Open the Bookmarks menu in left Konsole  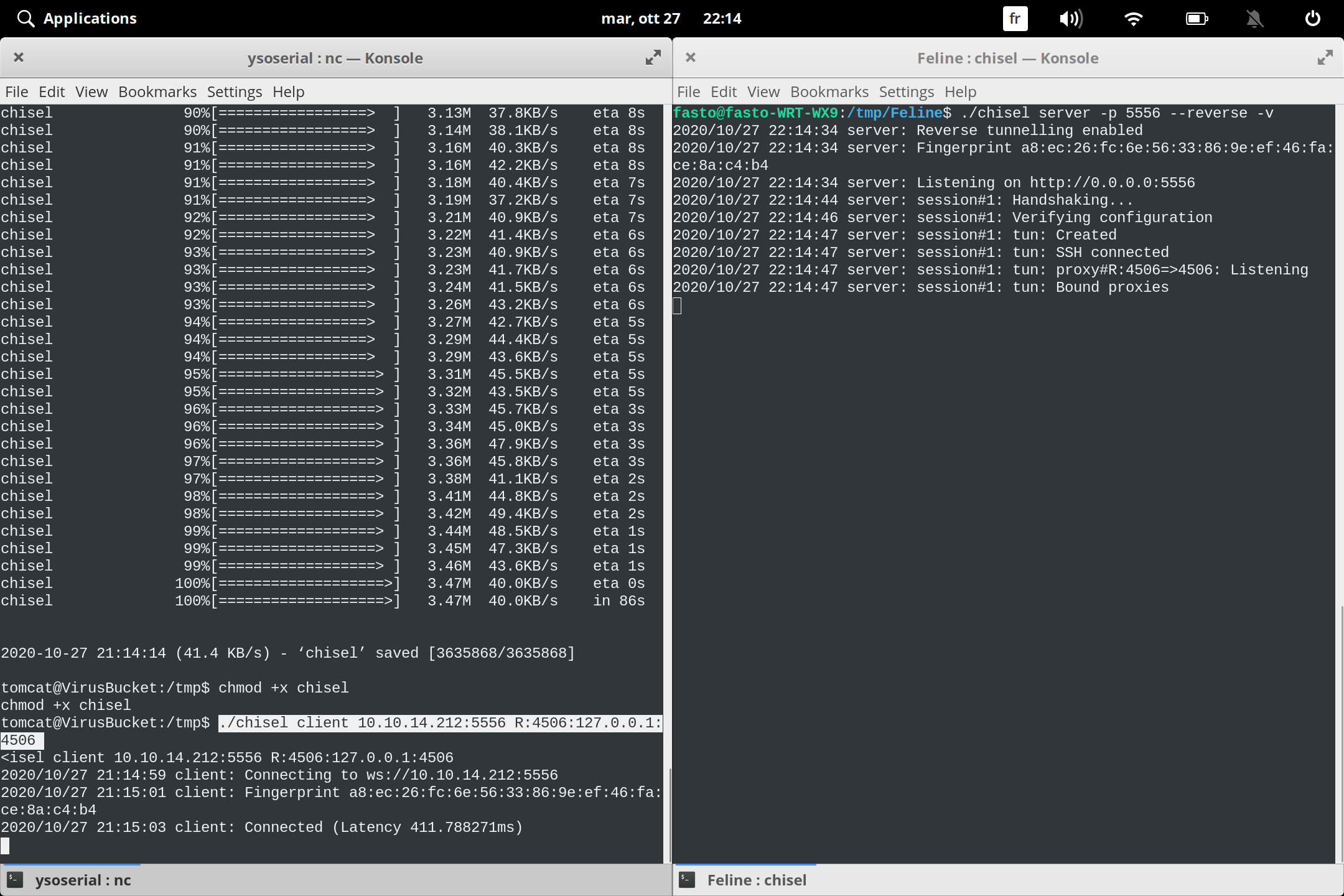click(157, 91)
